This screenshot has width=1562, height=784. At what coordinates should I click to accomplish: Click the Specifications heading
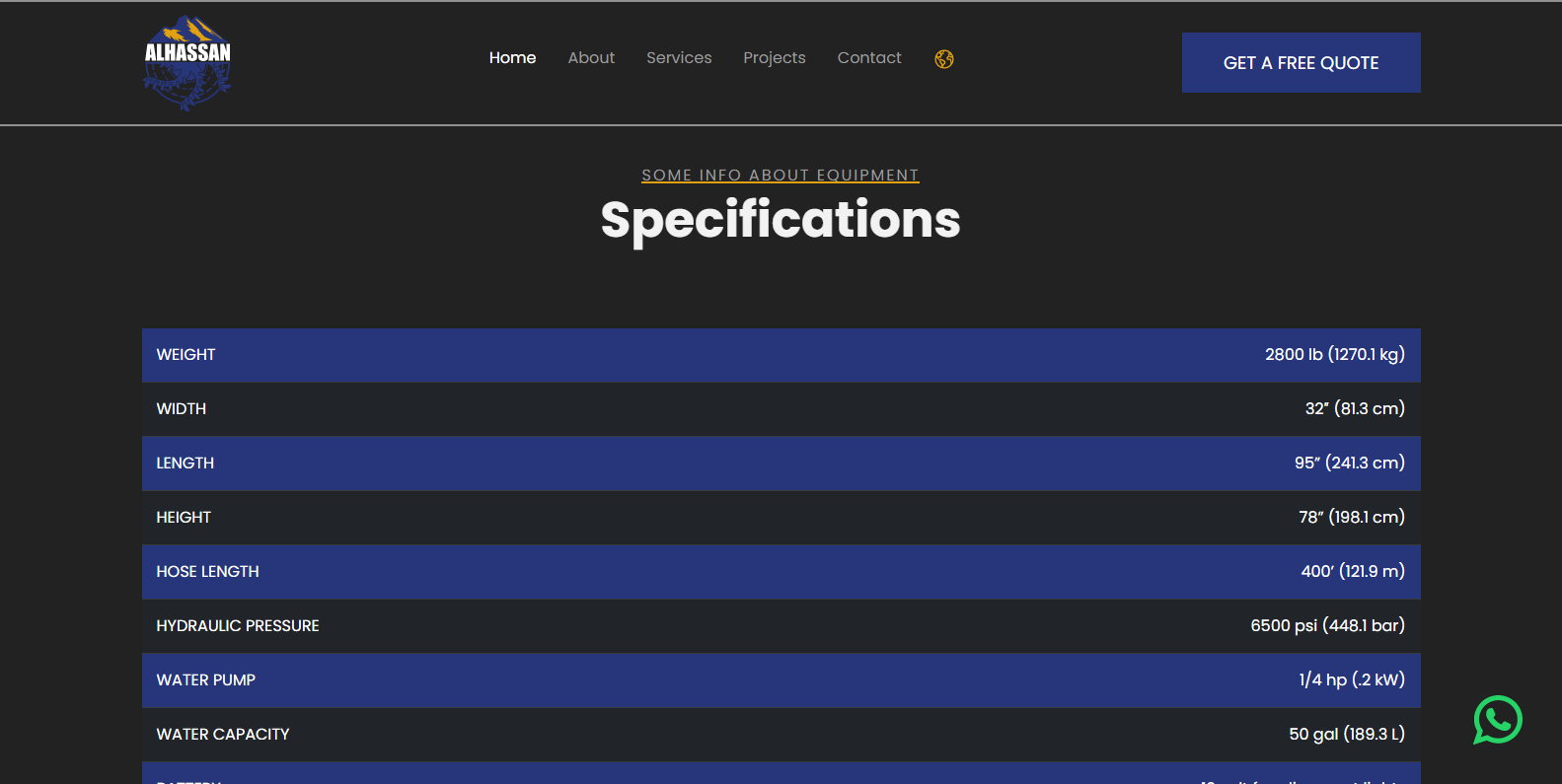[x=781, y=220]
